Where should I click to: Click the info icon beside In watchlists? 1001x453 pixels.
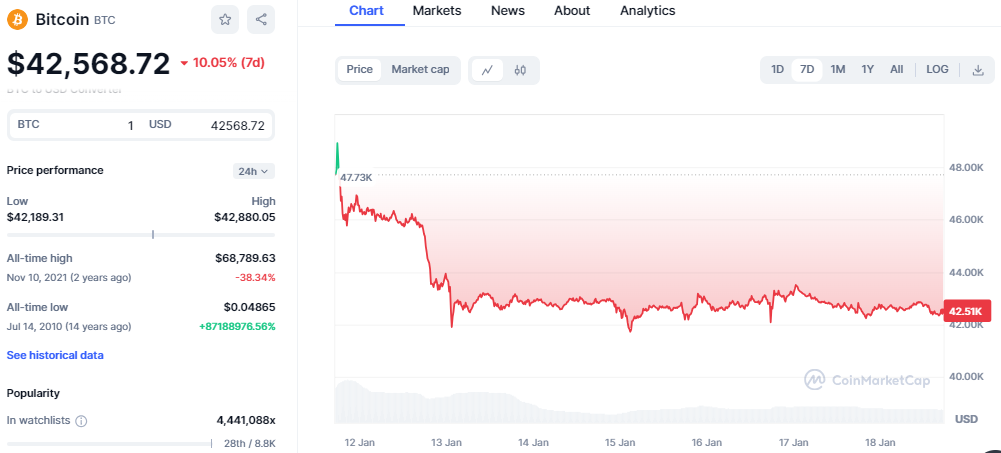pyautogui.click(x=82, y=421)
